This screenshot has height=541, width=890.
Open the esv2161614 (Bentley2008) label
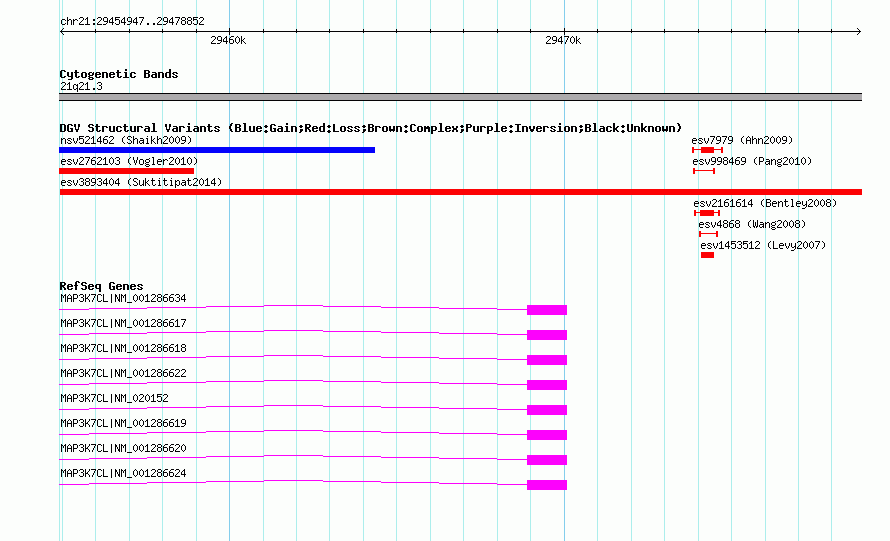(x=765, y=203)
